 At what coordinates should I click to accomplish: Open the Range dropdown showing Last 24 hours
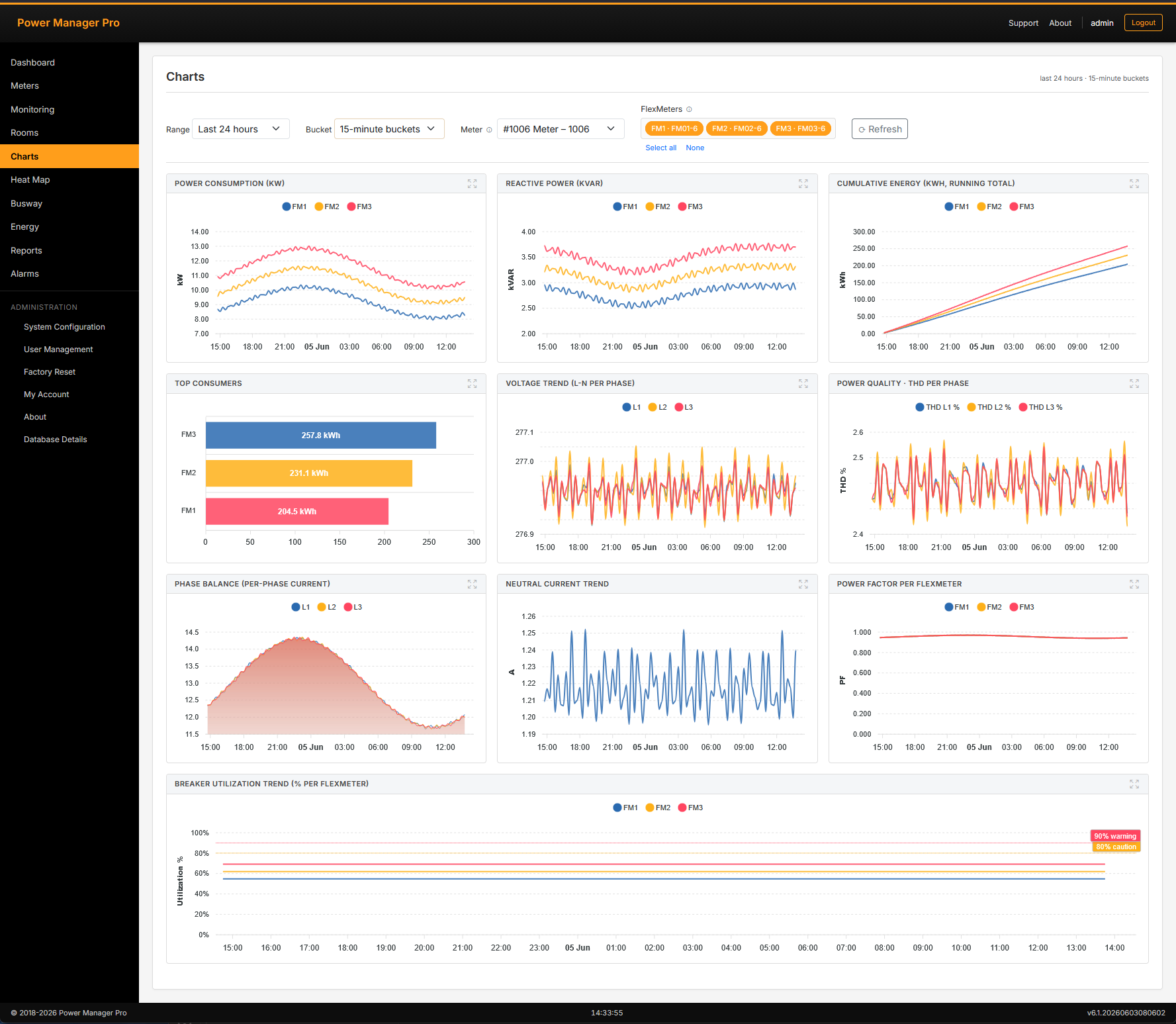(241, 129)
